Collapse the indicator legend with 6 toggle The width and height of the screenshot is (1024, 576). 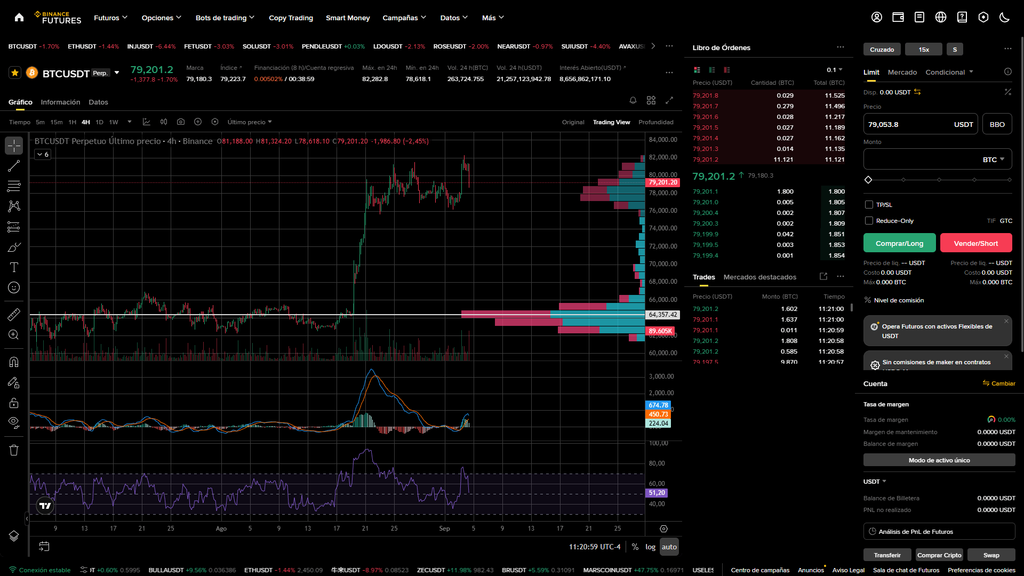tap(42, 154)
